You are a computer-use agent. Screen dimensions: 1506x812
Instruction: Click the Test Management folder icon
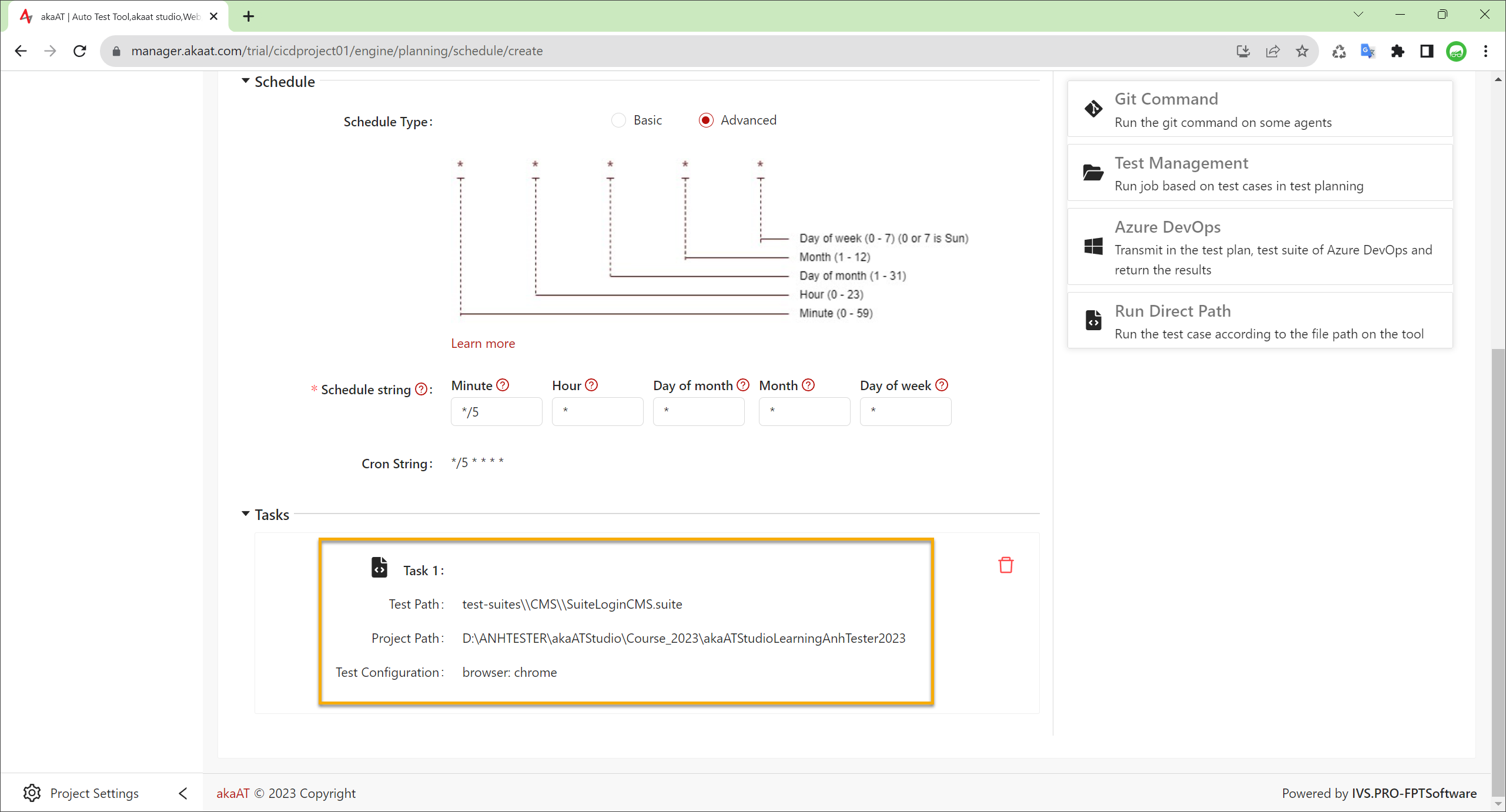1093,173
